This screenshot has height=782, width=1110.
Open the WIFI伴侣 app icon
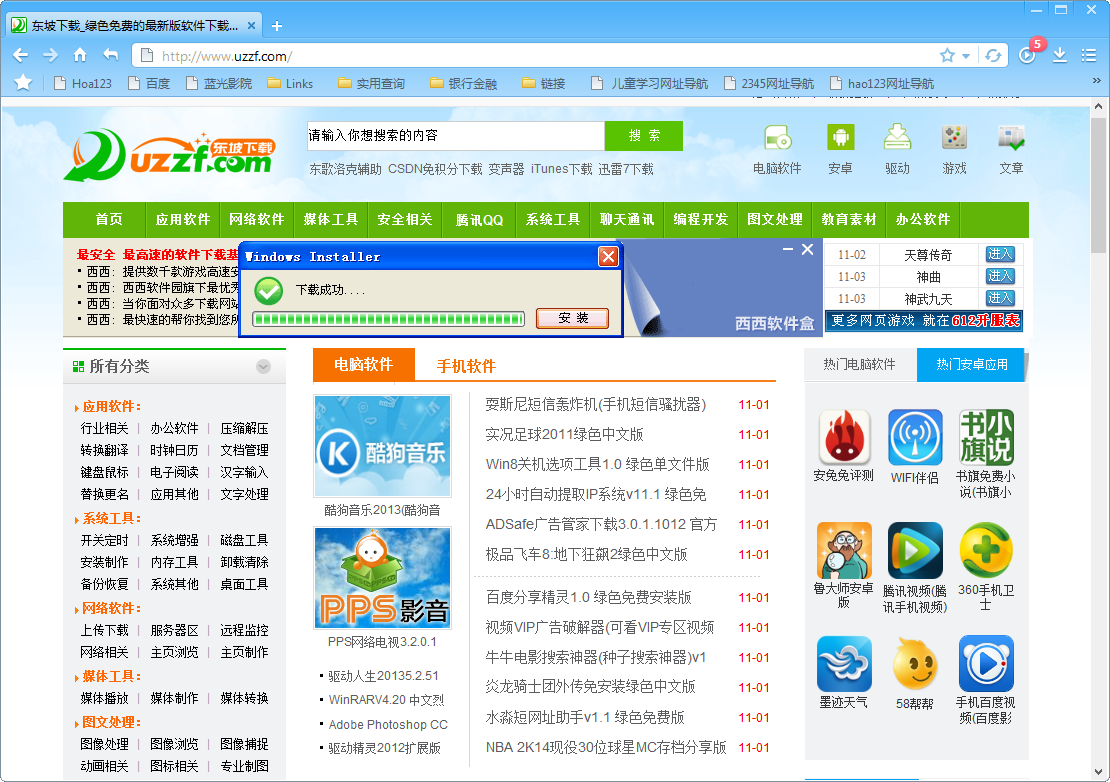click(915, 437)
